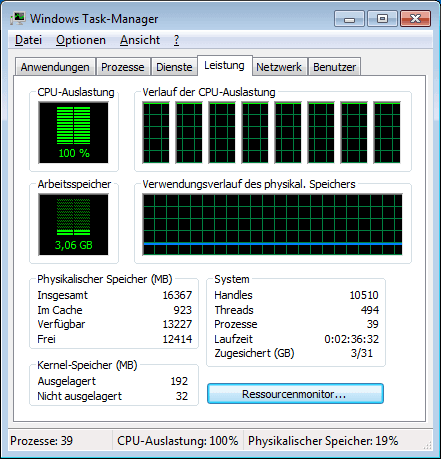The width and height of the screenshot is (441, 459).
Task: Click the Nicht ausgelagert value 32
Action: (182, 396)
